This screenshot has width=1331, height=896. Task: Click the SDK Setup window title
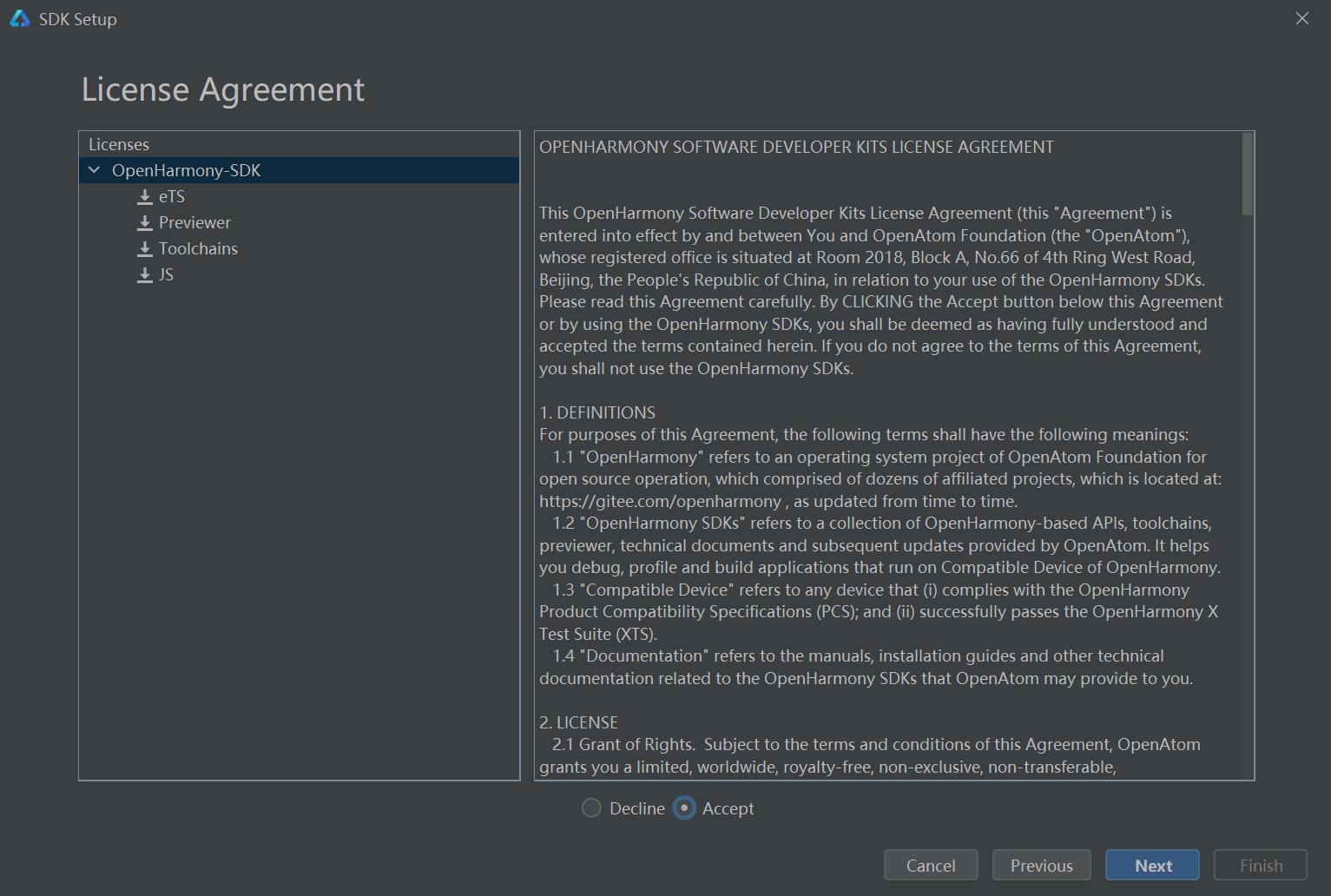click(78, 19)
